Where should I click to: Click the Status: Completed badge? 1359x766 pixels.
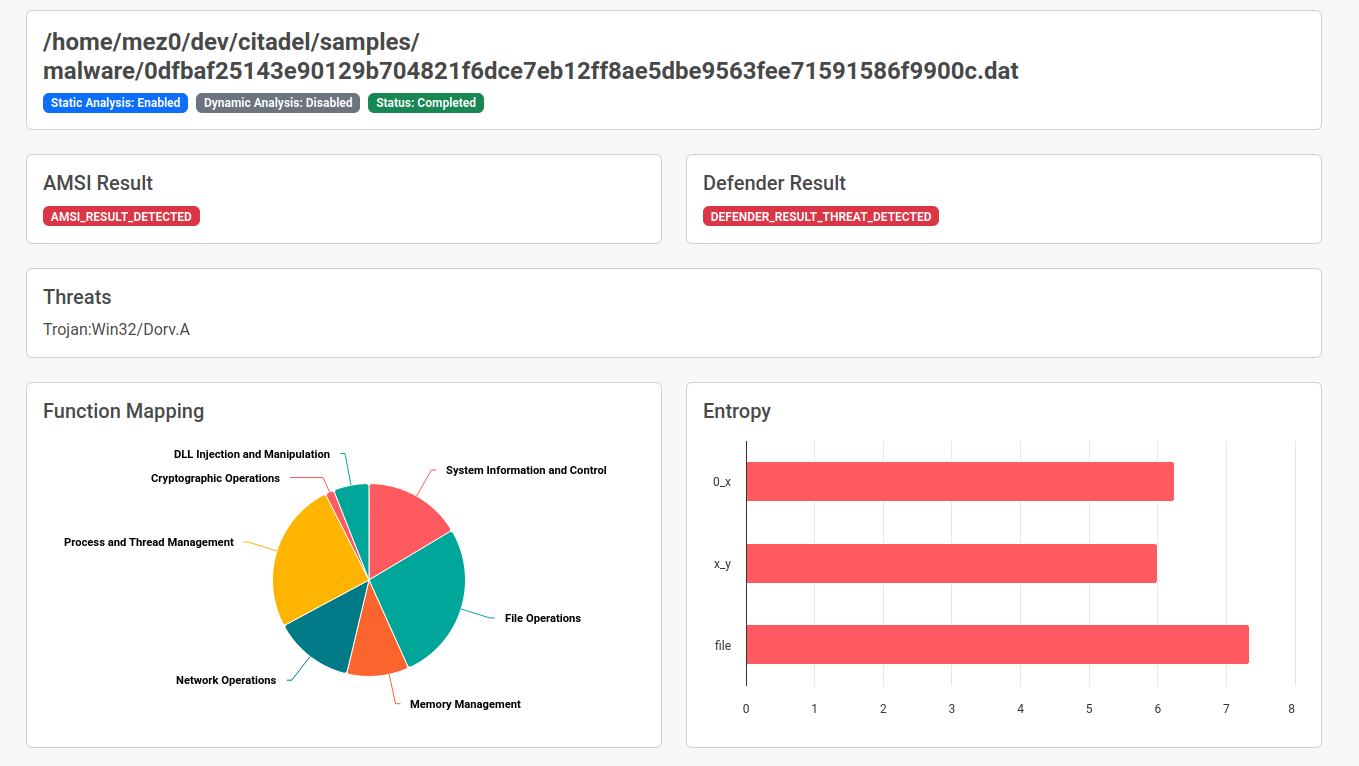426,103
